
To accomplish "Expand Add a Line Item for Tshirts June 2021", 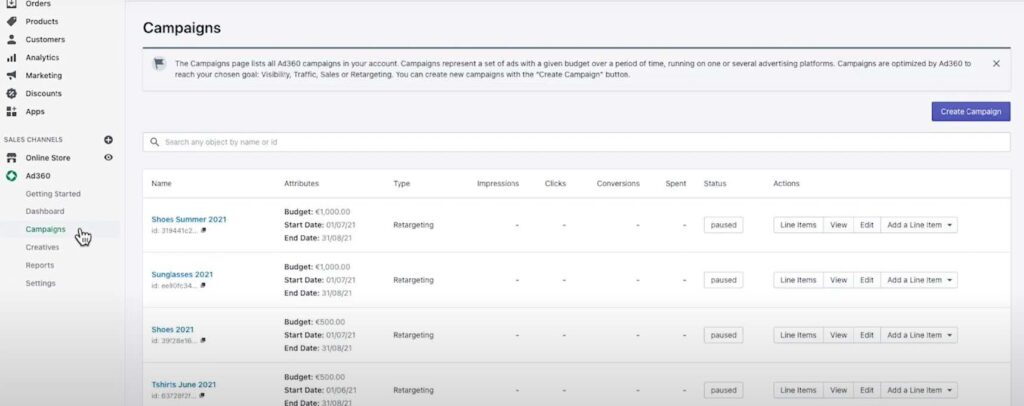I will click(919, 390).
